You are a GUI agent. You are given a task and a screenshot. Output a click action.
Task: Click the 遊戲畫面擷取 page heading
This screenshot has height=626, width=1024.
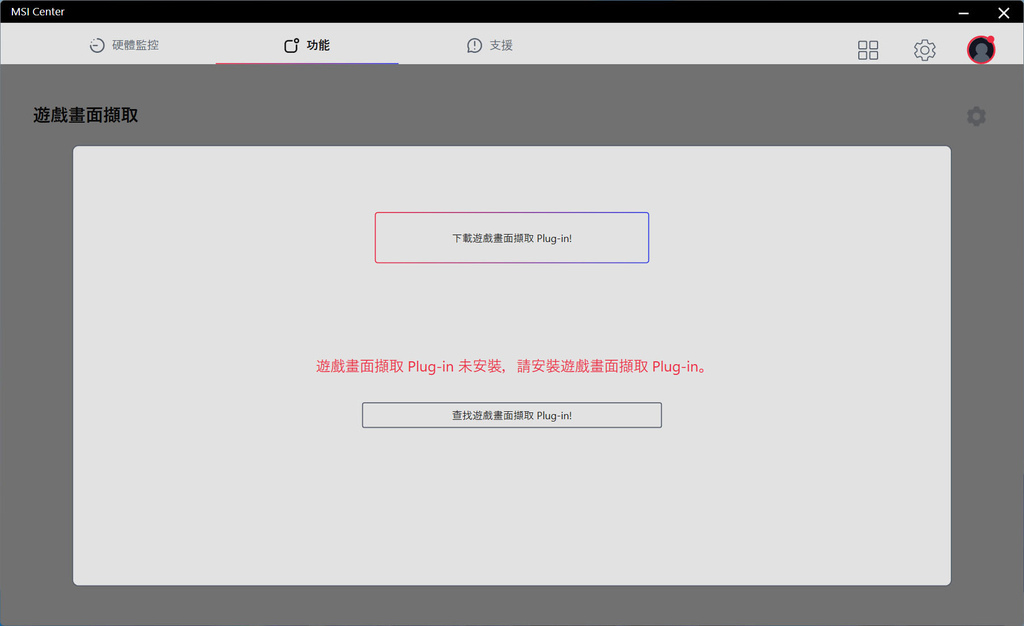pyautogui.click(x=86, y=116)
